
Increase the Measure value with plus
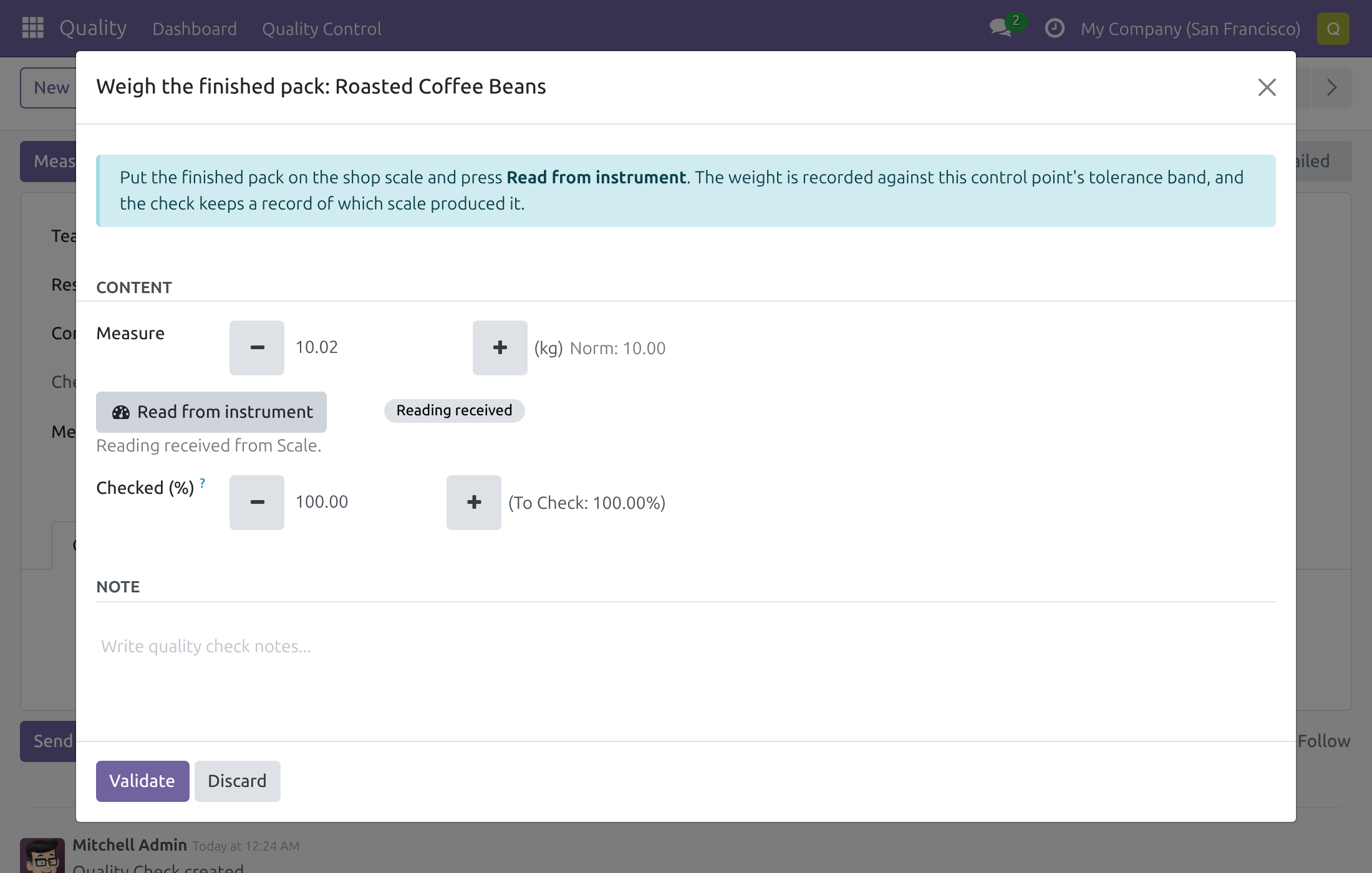[500, 348]
